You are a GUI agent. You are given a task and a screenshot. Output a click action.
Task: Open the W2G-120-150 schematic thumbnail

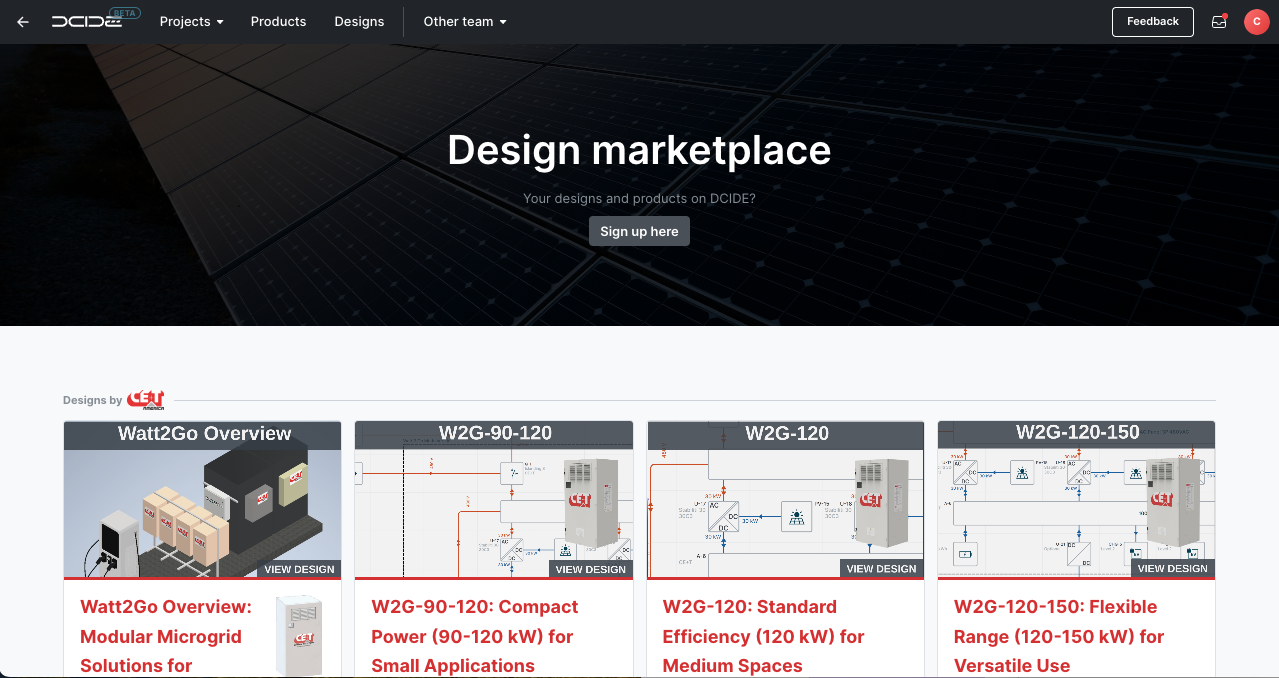point(1076,499)
